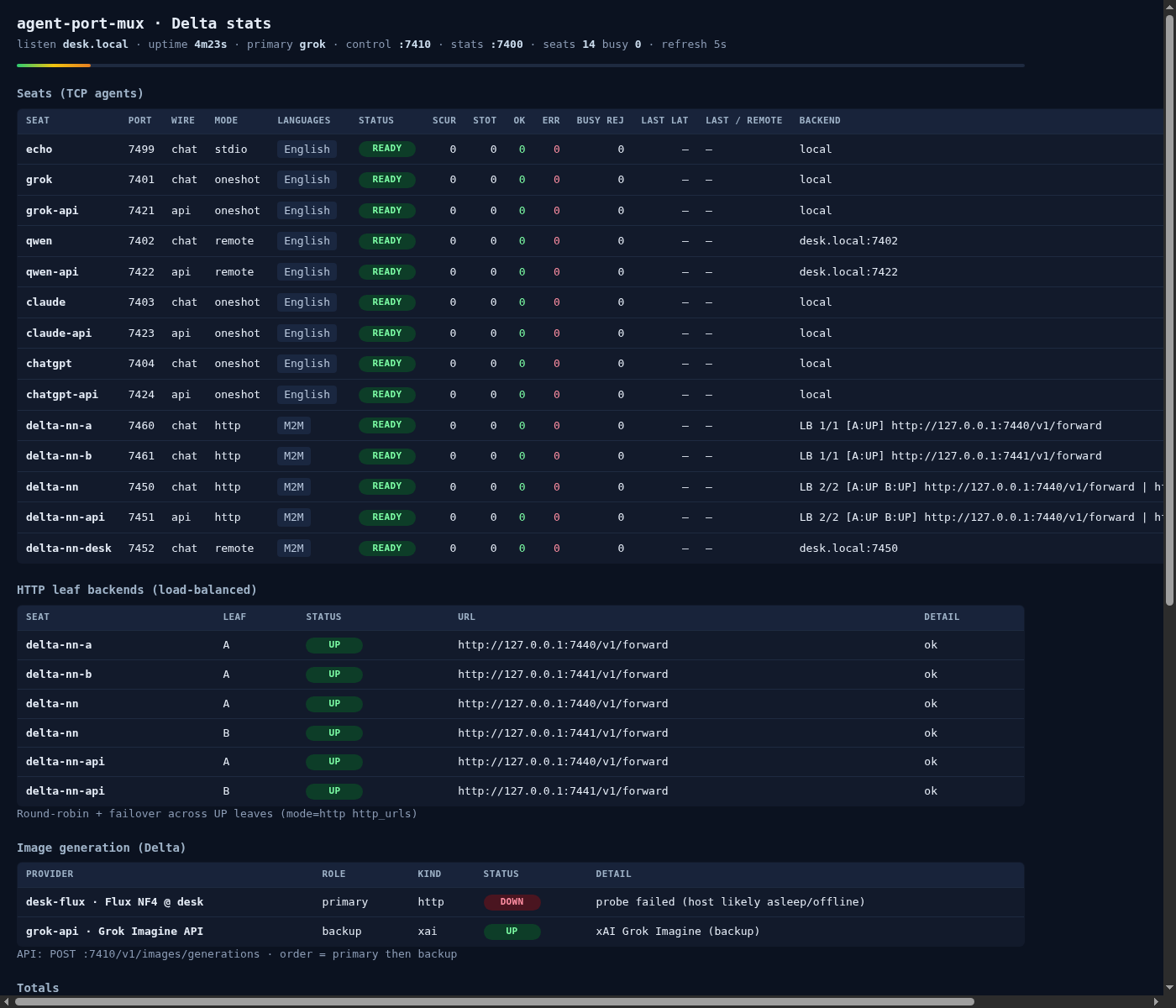This screenshot has height=1008, width=1176.
Task: Click the URL column header
Action: tap(466, 617)
